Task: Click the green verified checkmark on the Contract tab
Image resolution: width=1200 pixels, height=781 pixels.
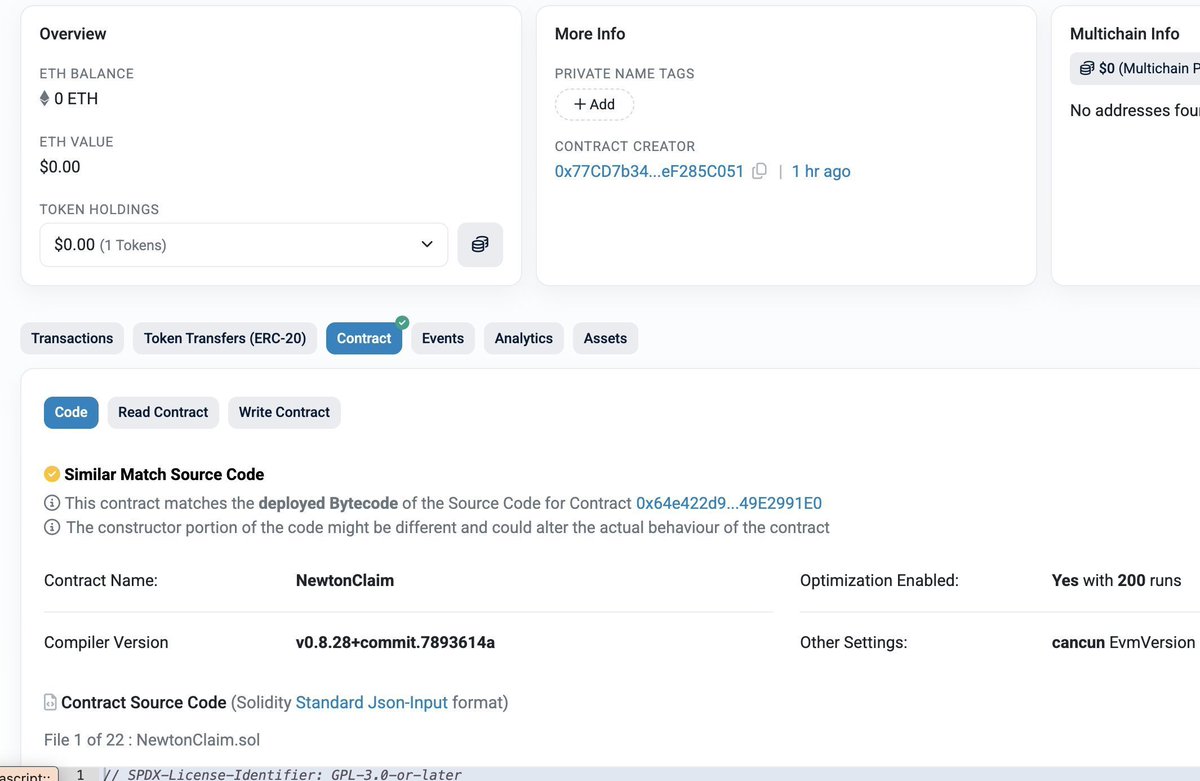Action: coord(402,322)
